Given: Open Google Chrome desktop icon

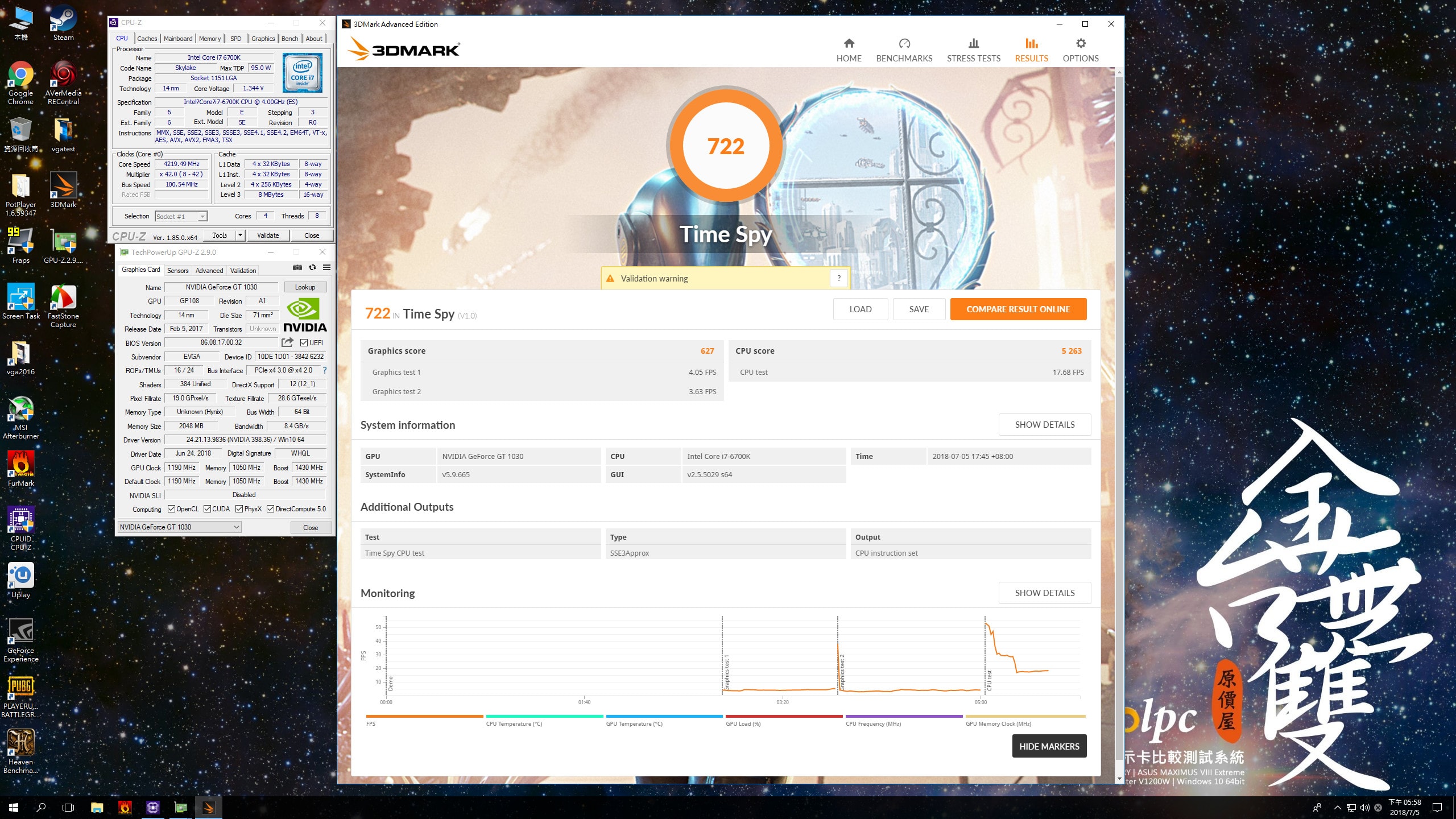Looking at the screenshot, I should (x=20, y=83).
